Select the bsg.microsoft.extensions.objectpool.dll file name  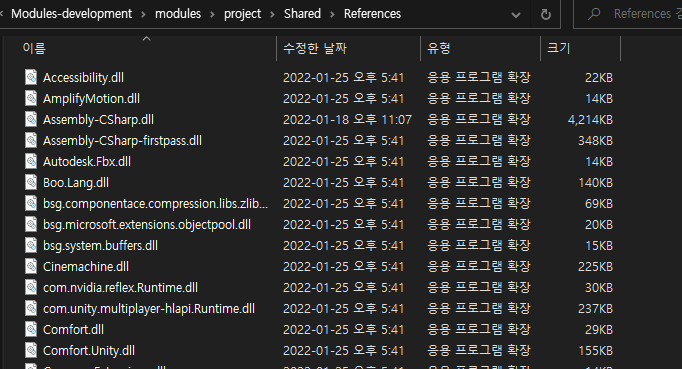click(147, 225)
